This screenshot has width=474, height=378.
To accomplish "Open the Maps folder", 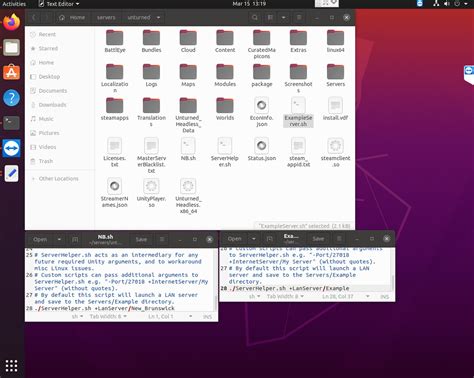I will coord(188,75).
